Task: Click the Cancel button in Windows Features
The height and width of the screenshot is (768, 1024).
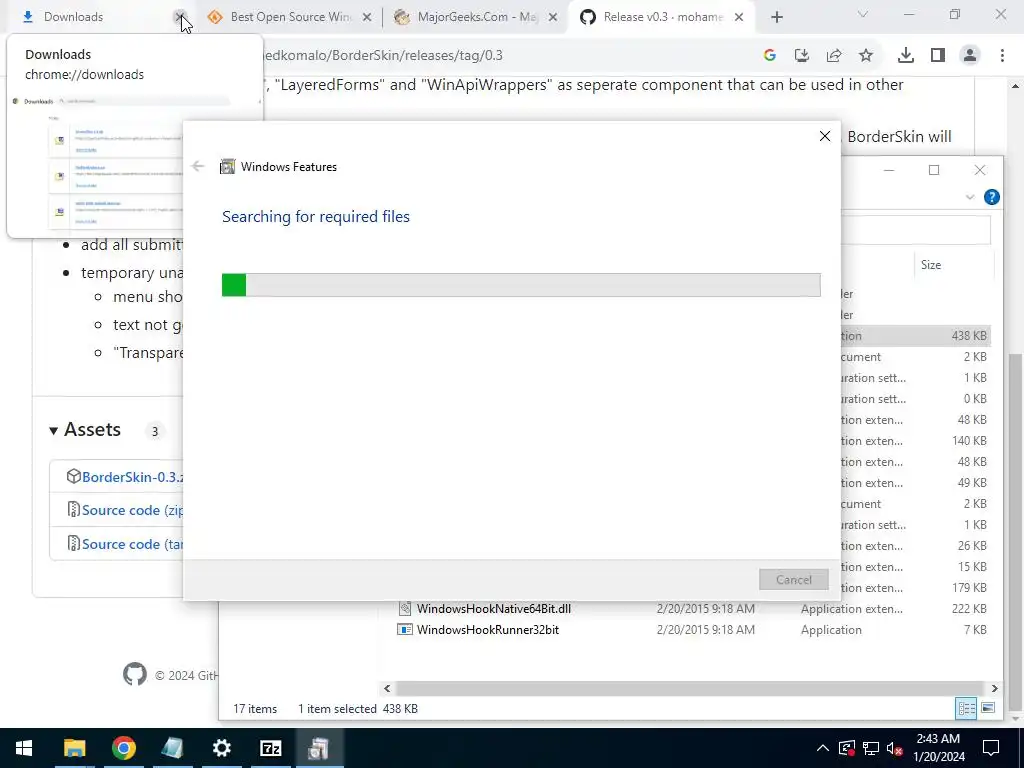Action: click(793, 580)
